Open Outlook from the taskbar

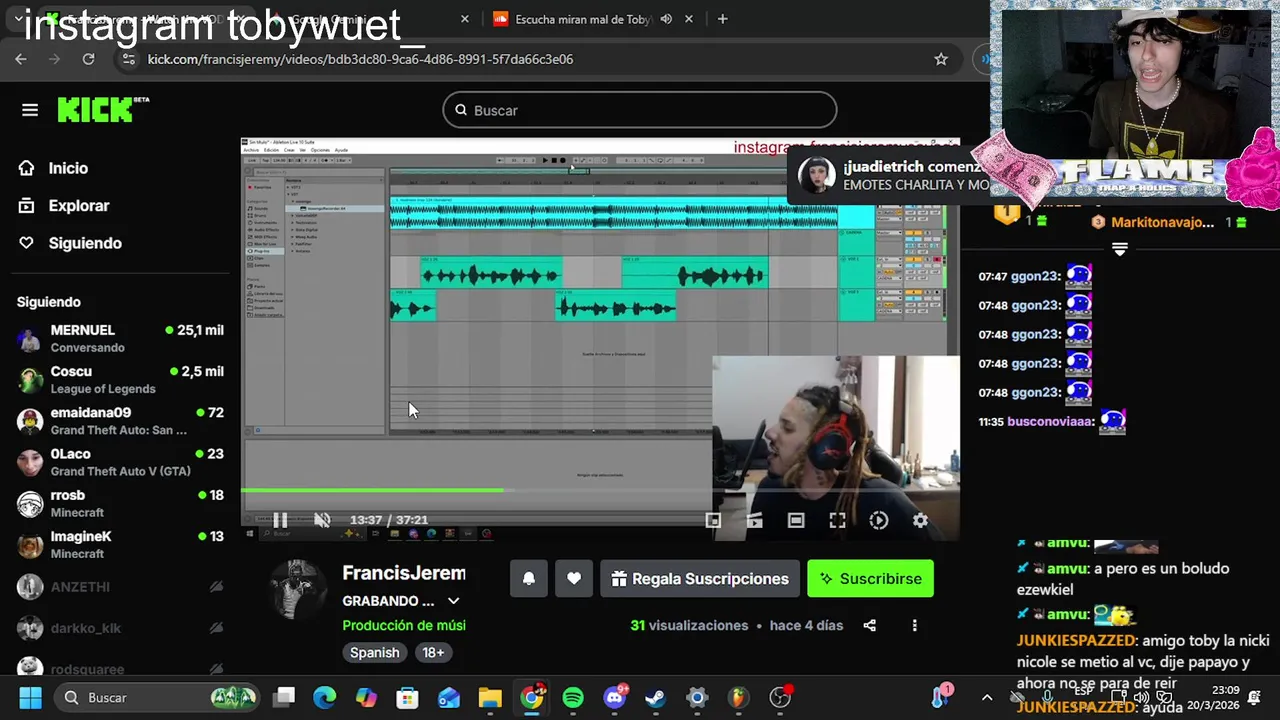point(449,697)
